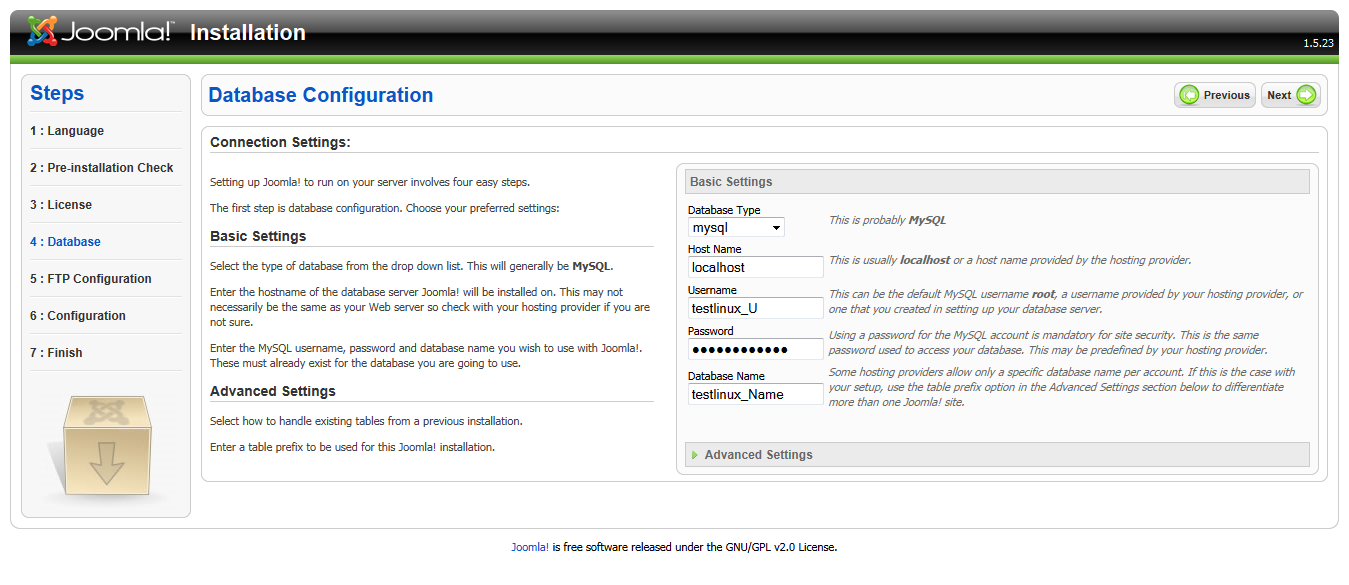
Task: Click the install box image under Steps
Action: coord(106,447)
